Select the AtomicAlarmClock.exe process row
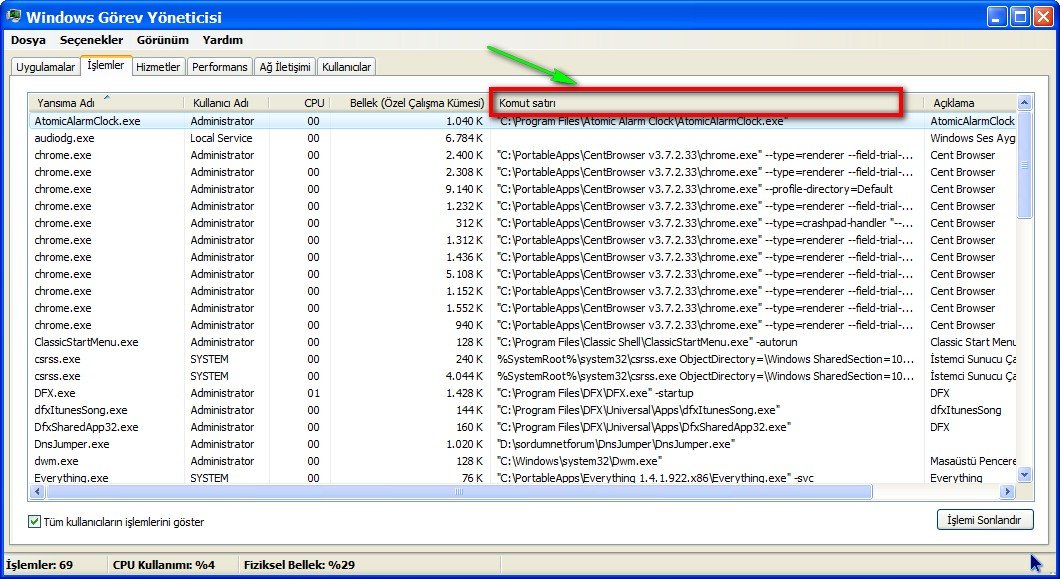Screen dimensions: 1060x579 pyautogui.click(x=523, y=121)
